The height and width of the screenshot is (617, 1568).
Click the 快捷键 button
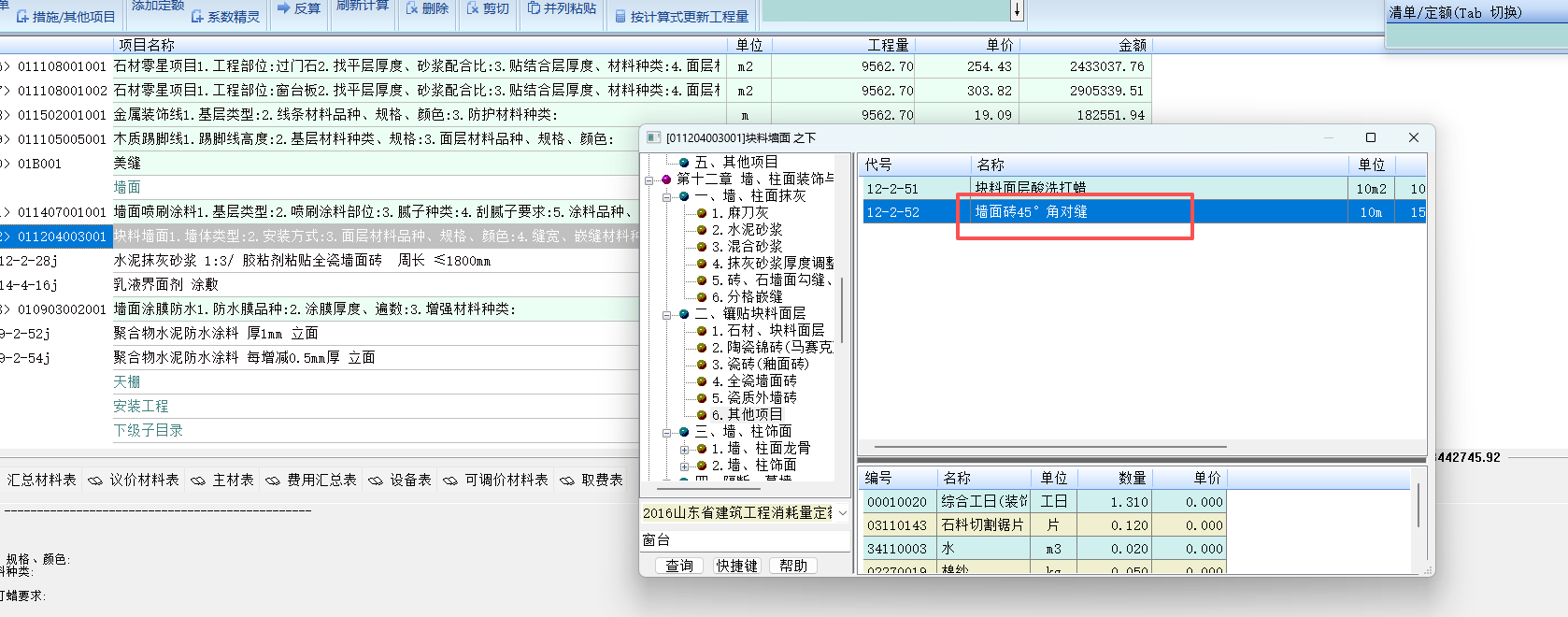pyautogui.click(x=737, y=566)
